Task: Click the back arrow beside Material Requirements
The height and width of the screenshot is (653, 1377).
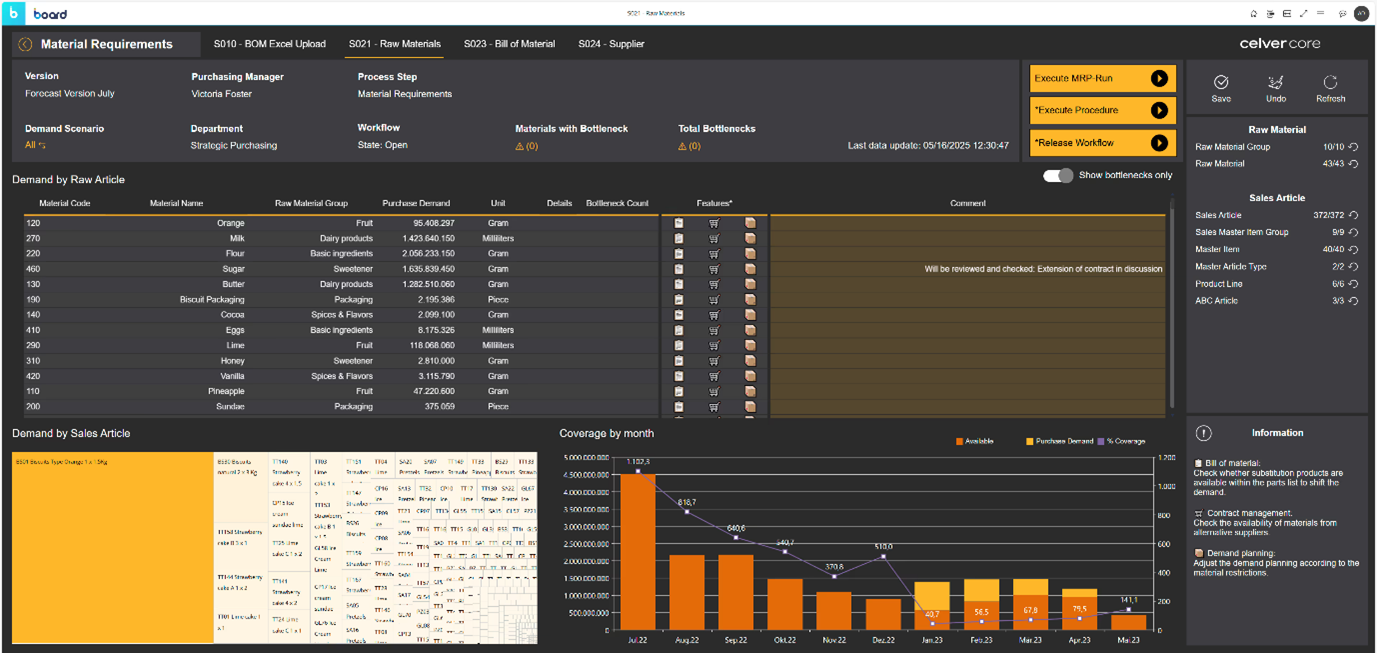Action: 25,44
